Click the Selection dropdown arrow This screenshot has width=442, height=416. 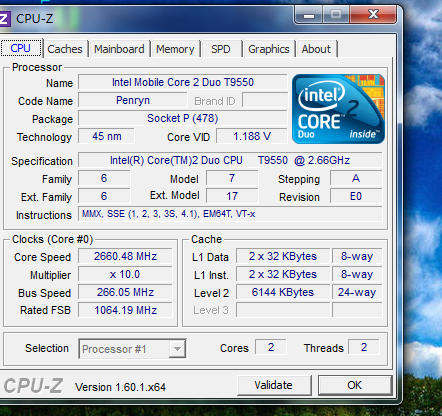pyautogui.click(x=177, y=349)
